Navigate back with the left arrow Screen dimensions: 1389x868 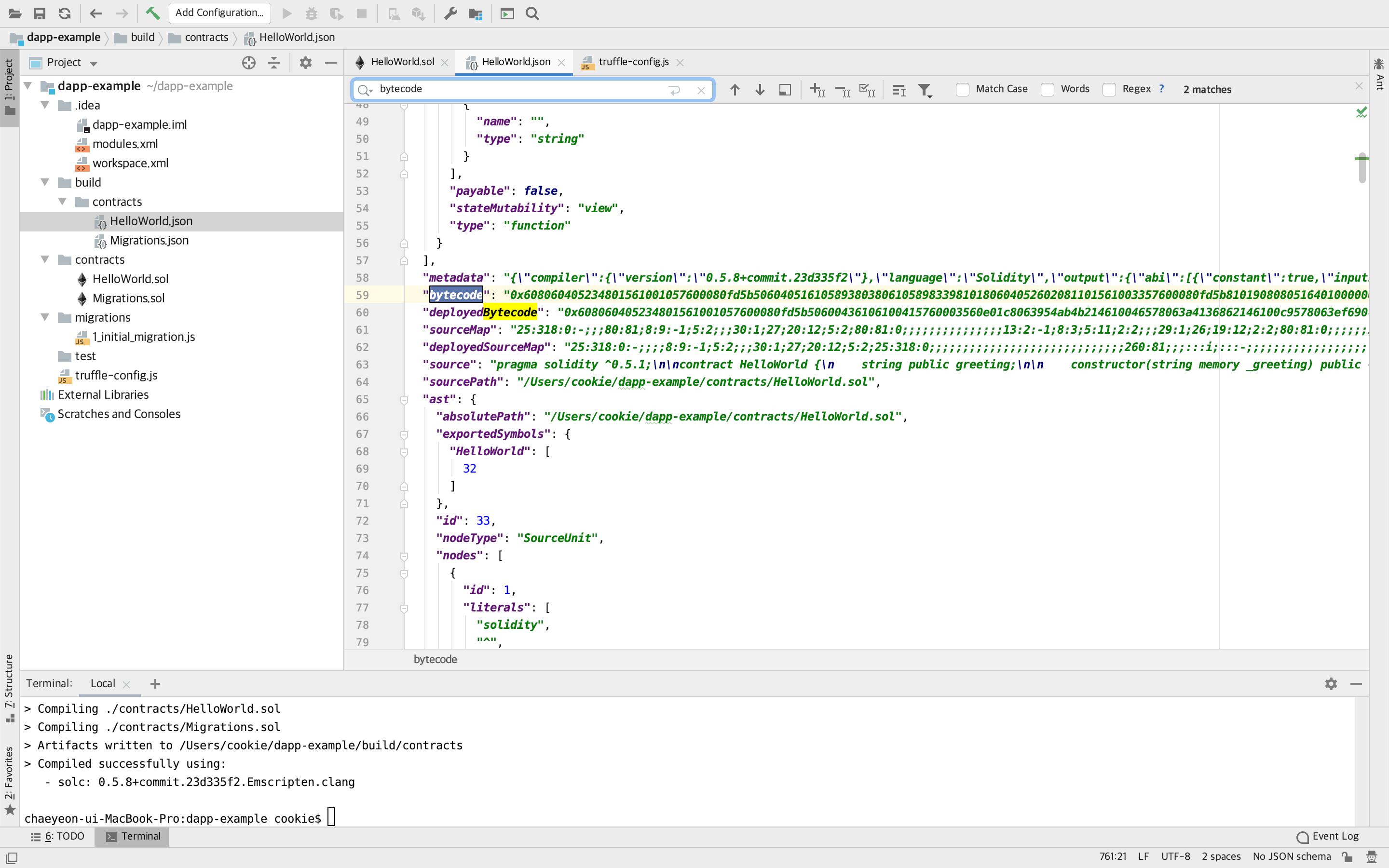pyautogui.click(x=96, y=13)
